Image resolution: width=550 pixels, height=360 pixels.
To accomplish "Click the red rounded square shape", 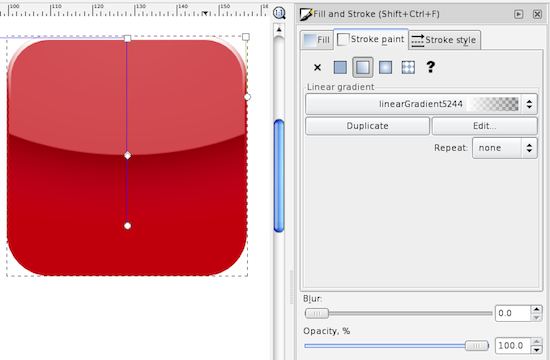I will (x=127, y=157).
